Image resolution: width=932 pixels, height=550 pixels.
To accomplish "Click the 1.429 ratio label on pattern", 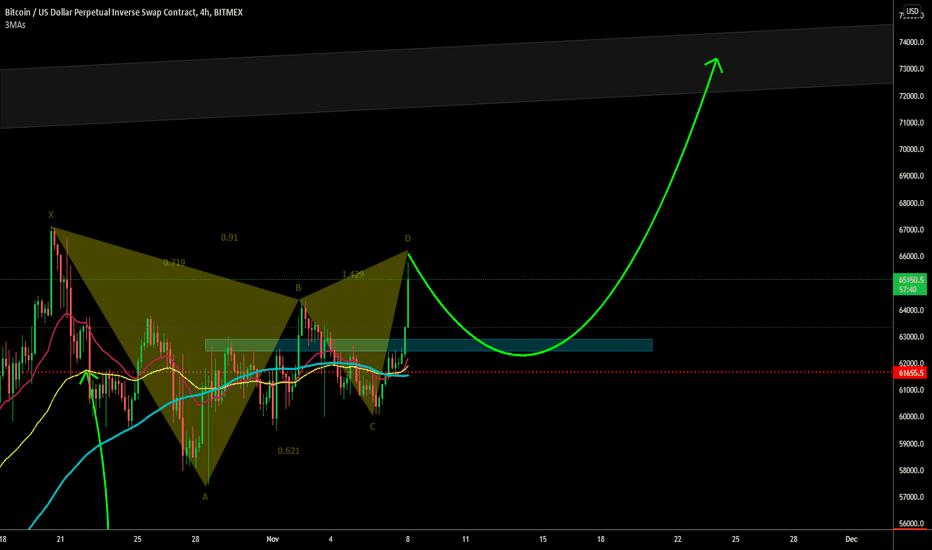I will click(x=353, y=274).
